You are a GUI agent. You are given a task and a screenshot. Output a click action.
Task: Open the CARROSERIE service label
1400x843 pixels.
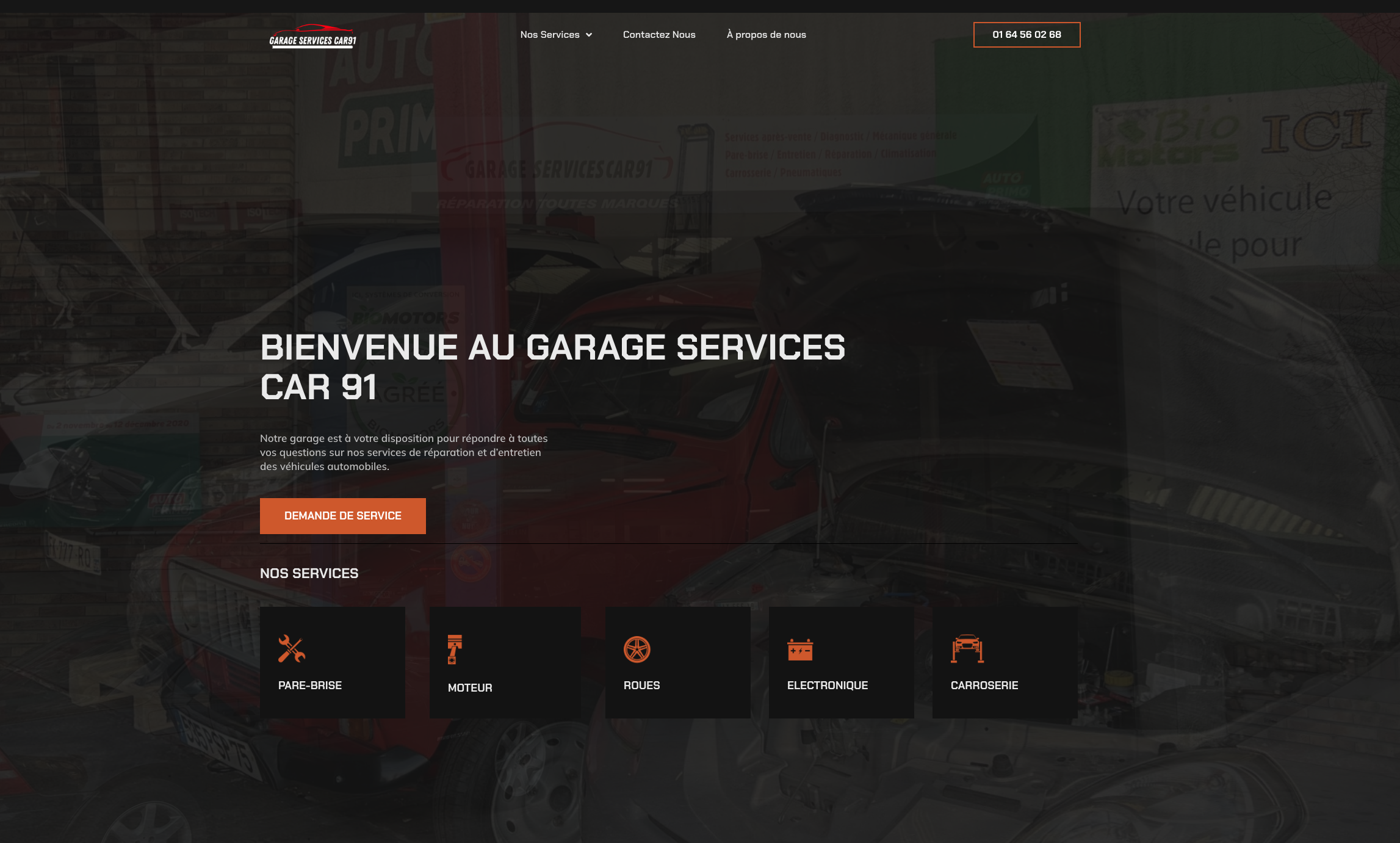pos(984,686)
